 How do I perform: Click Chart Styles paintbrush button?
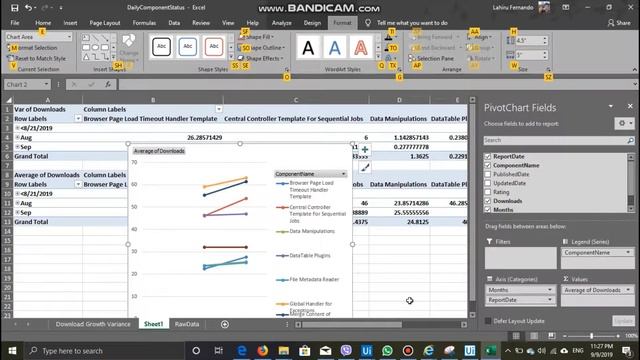pos(365,167)
